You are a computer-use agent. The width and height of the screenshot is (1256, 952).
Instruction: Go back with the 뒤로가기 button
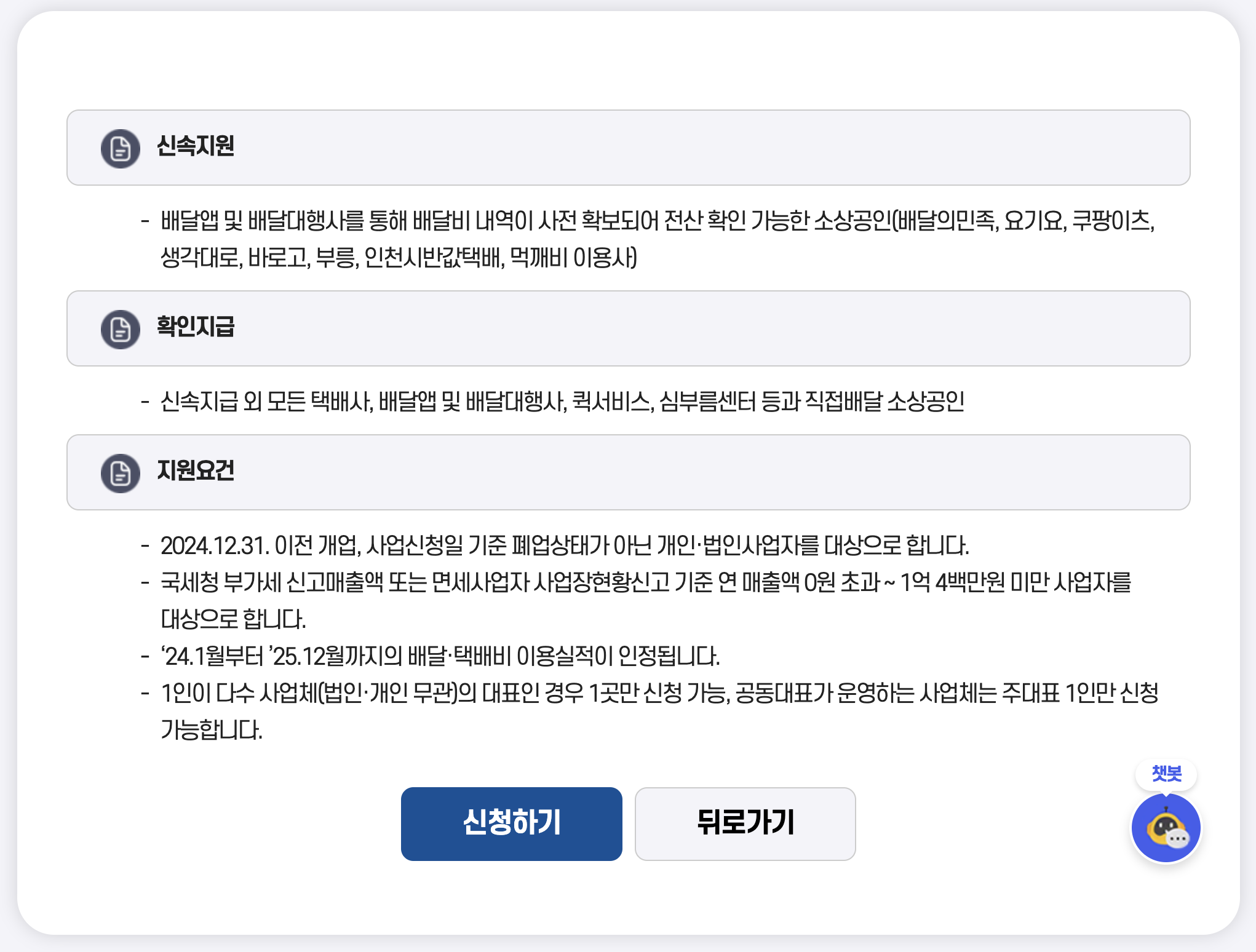pos(745,823)
